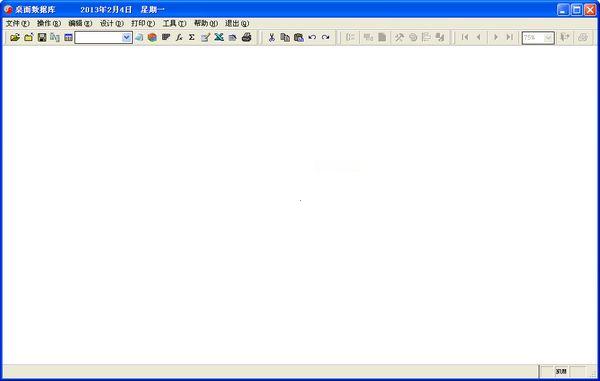Open the 设计 menu
This screenshot has width=600, height=381.
coord(112,23)
